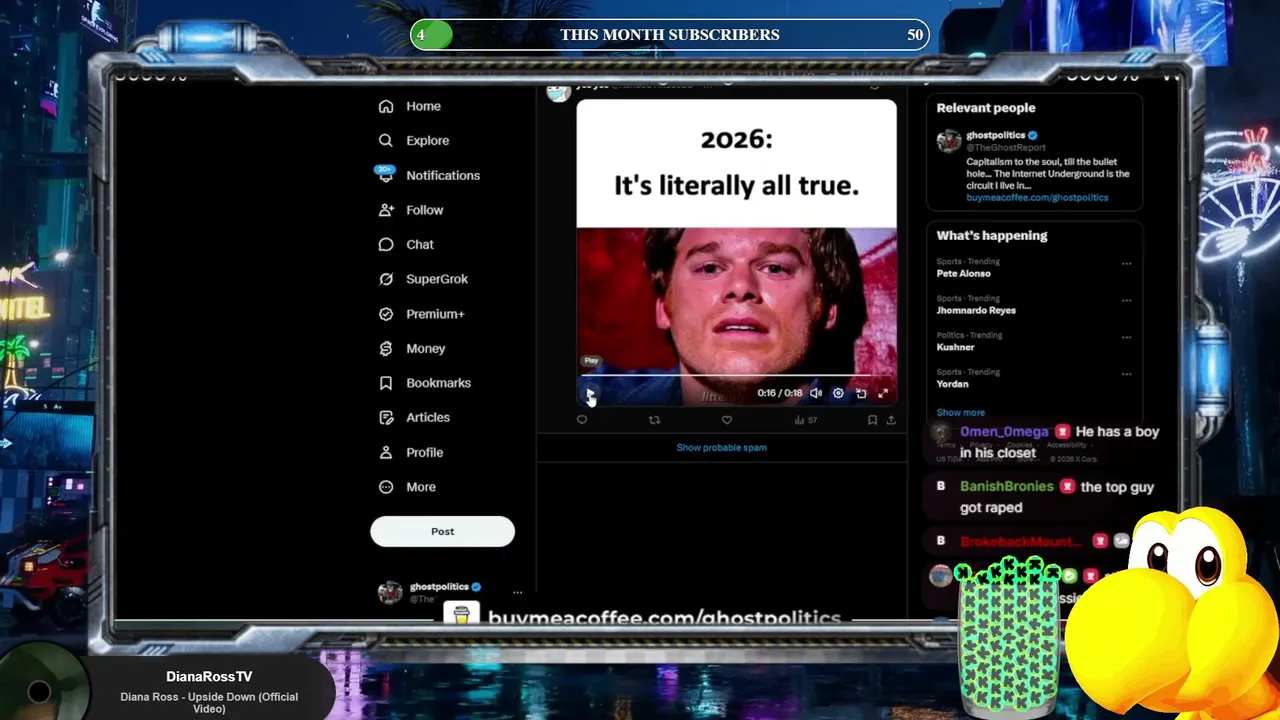
Task: Open the Explore search page
Action: (414, 141)
